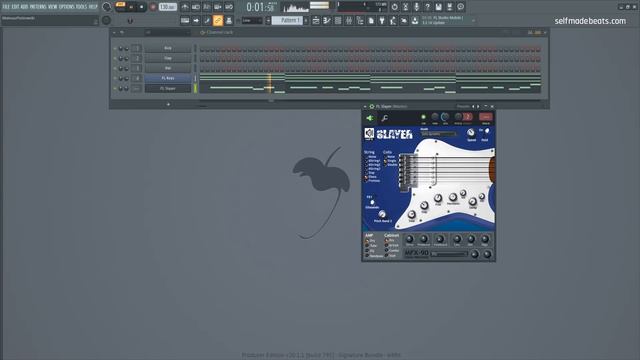This screenshot has height=360, width=640.
Task: Open the EDIT menu
Action: pyautogui.click(x=15, y=7)
